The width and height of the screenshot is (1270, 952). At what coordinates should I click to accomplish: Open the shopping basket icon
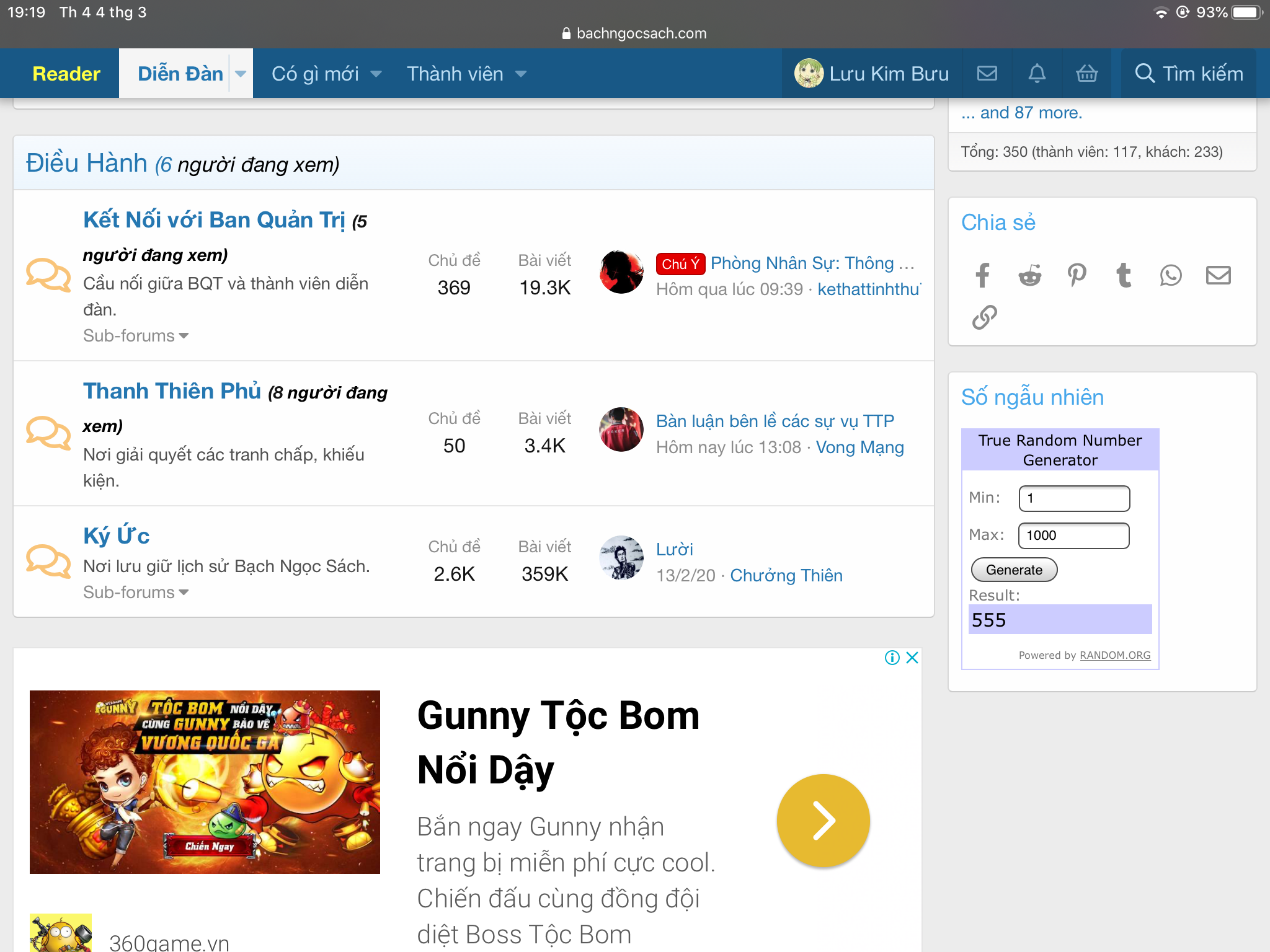coord(1086,74)
